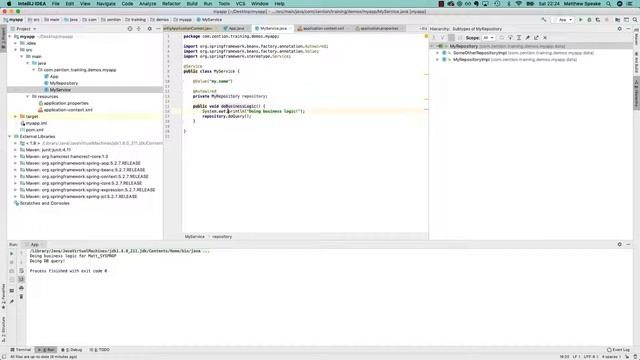This screenshot has height=360, width=640.
Task: Open Hierarchy panel settings gear
Action: tap(620, 29)
